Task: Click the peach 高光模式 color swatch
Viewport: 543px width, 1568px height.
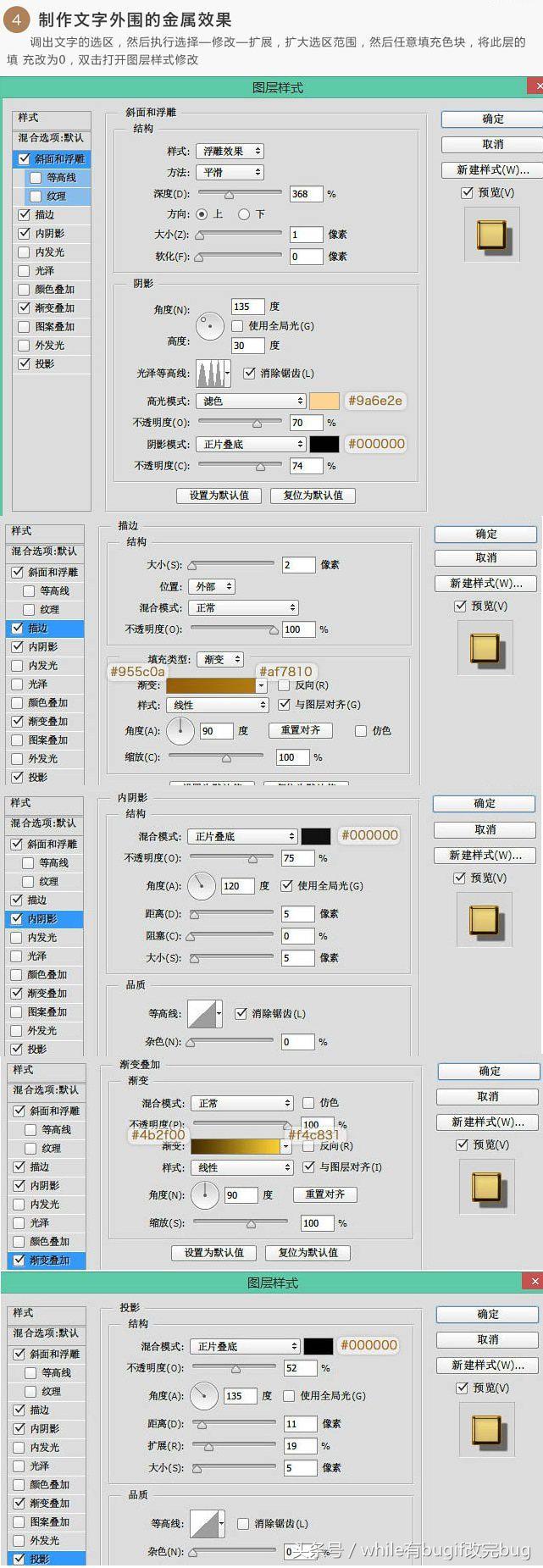Action: tap(324, 401)
